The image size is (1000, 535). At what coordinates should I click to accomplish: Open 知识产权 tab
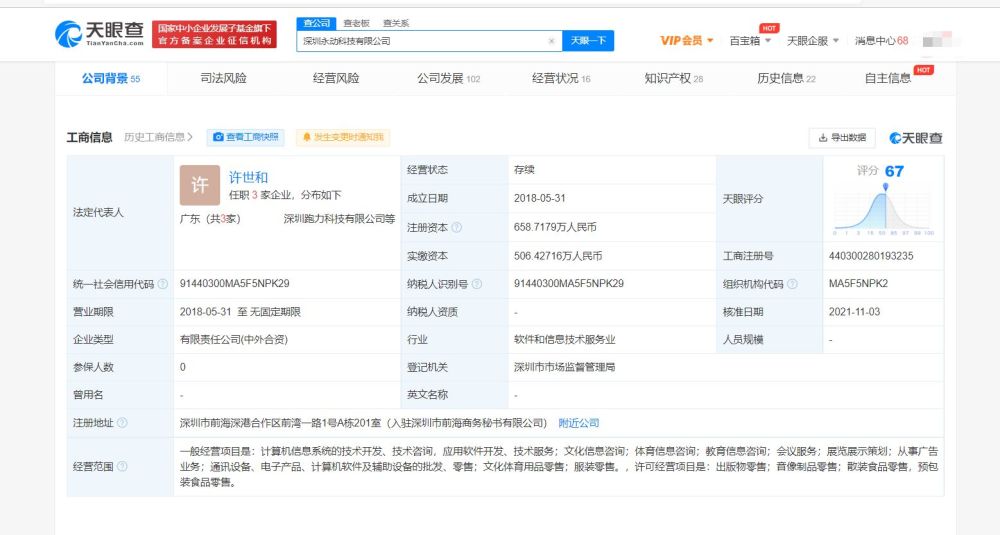click(x=673, y=78)
